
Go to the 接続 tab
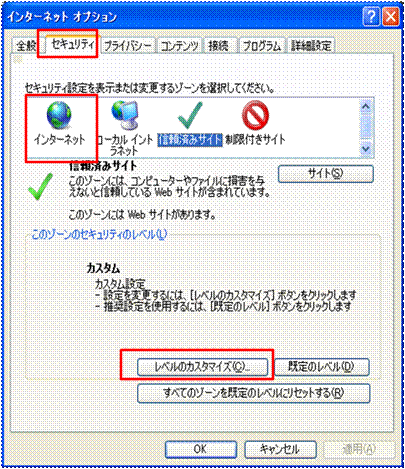pos(221,46)
